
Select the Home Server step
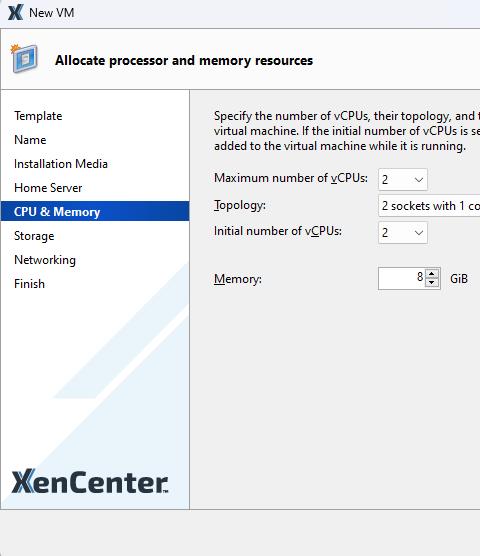pos(48,188)
